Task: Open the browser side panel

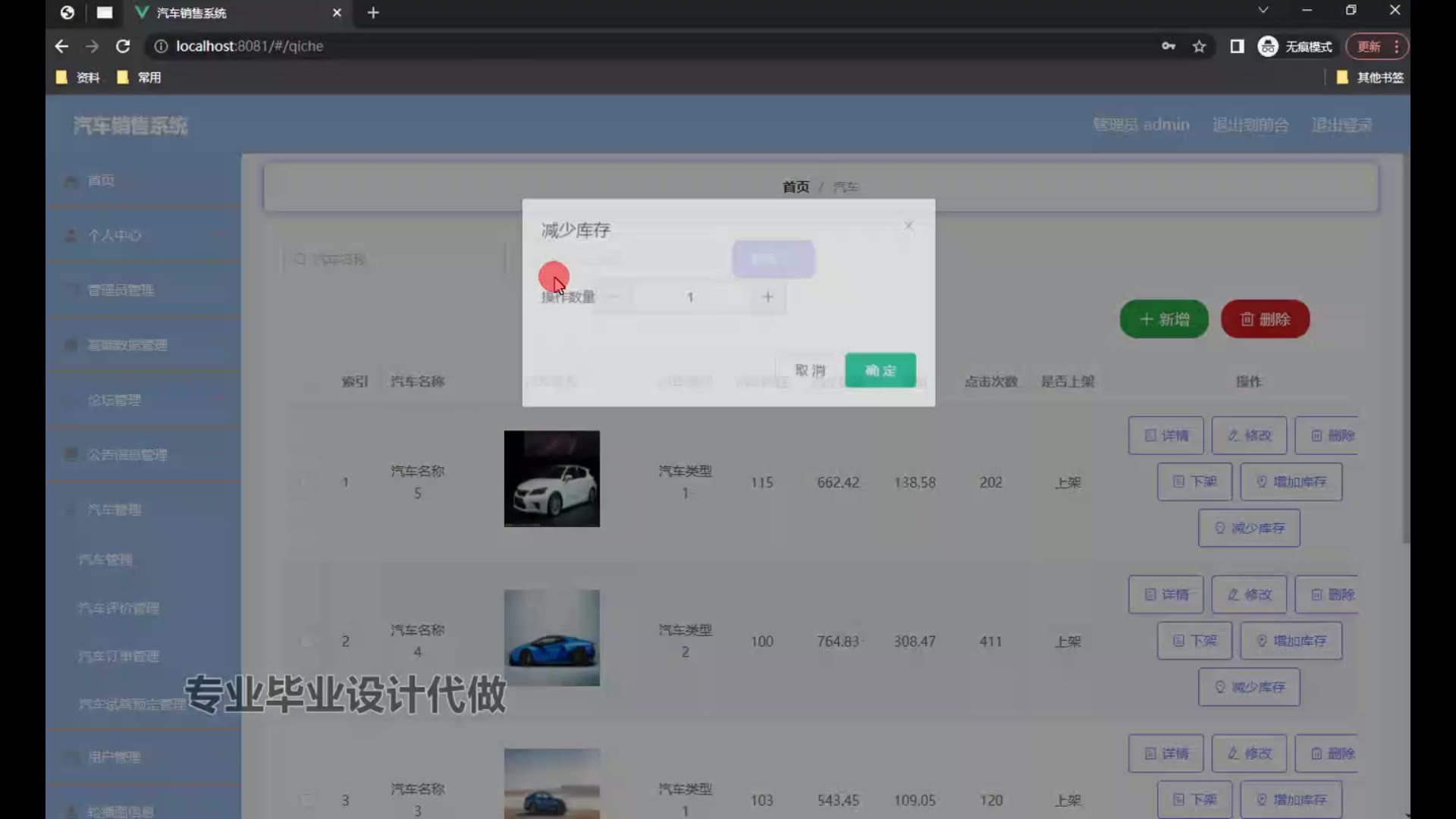Action: [1237, 46]
